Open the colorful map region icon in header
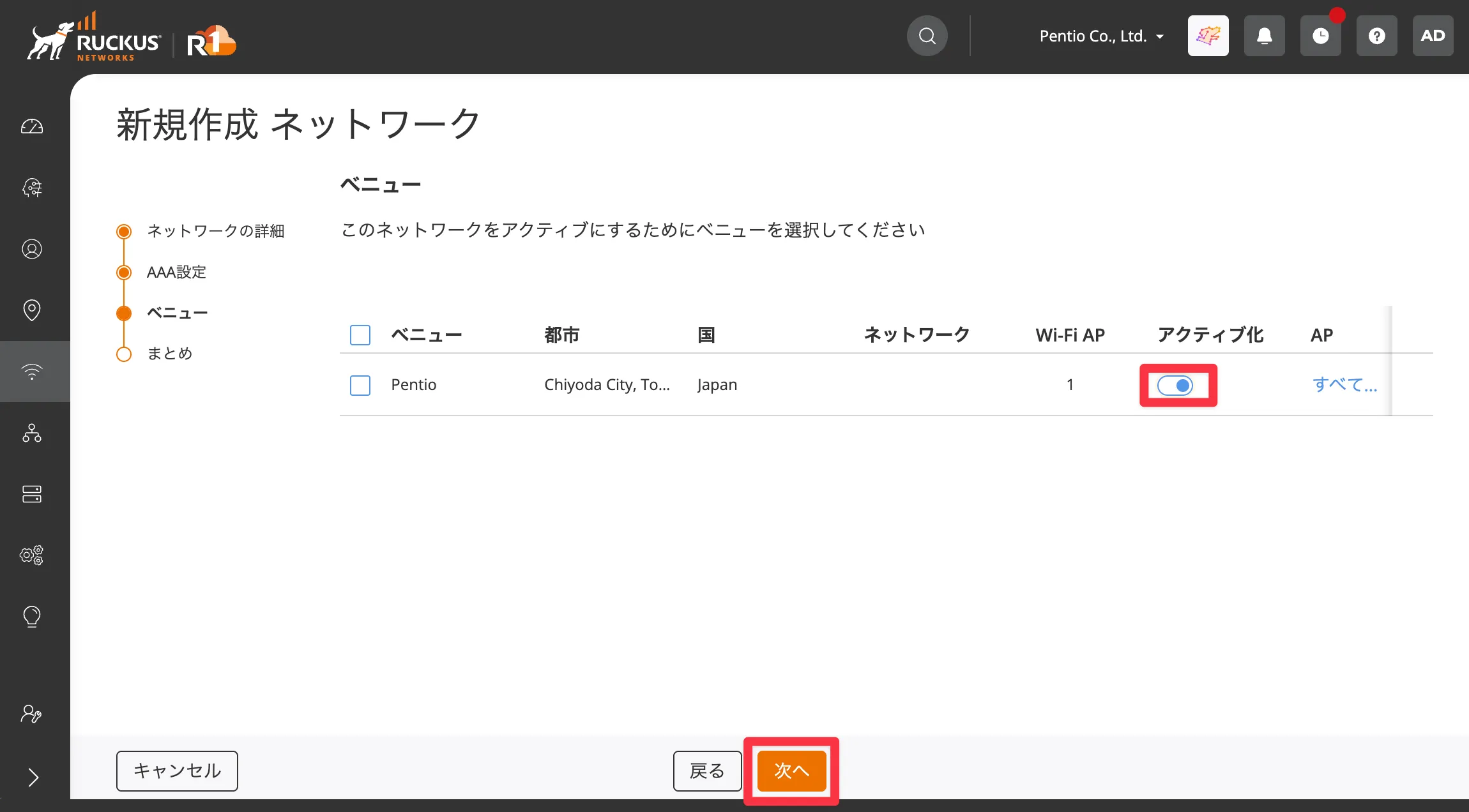The width and height of the screenshot is (1469, 812). coord(1208,36)
